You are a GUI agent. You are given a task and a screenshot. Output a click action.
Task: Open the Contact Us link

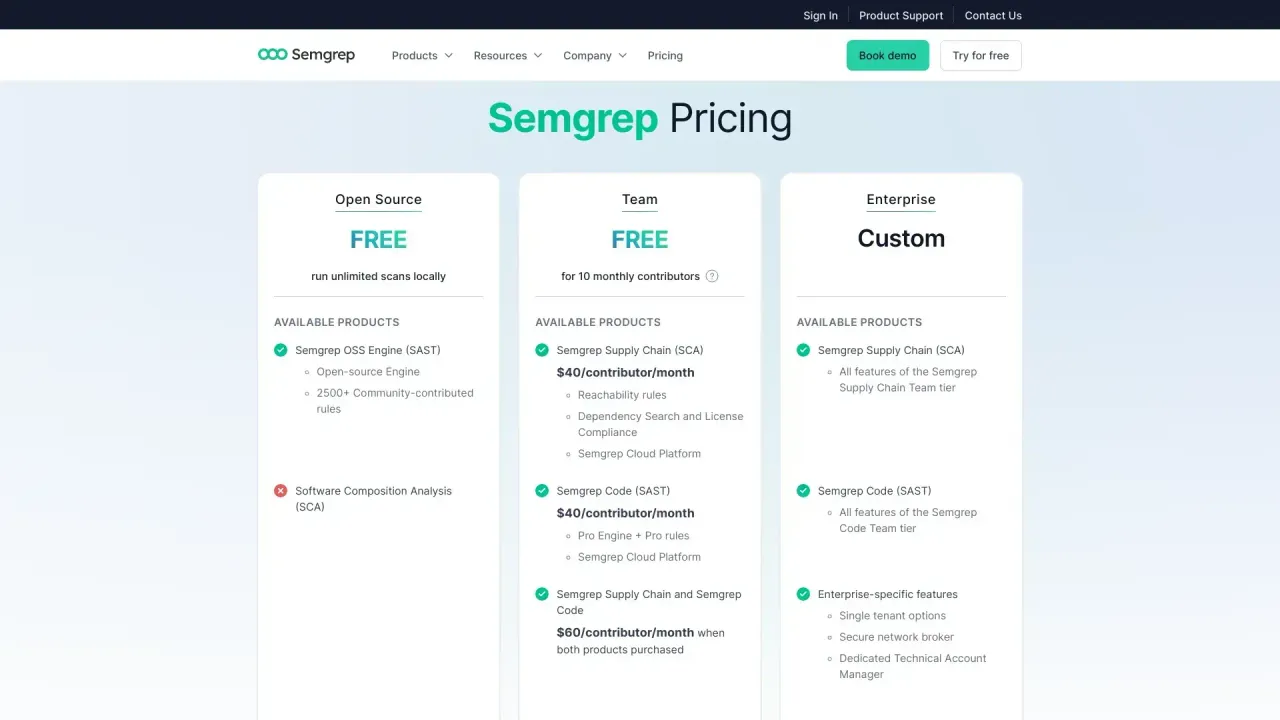pos(993,15)
